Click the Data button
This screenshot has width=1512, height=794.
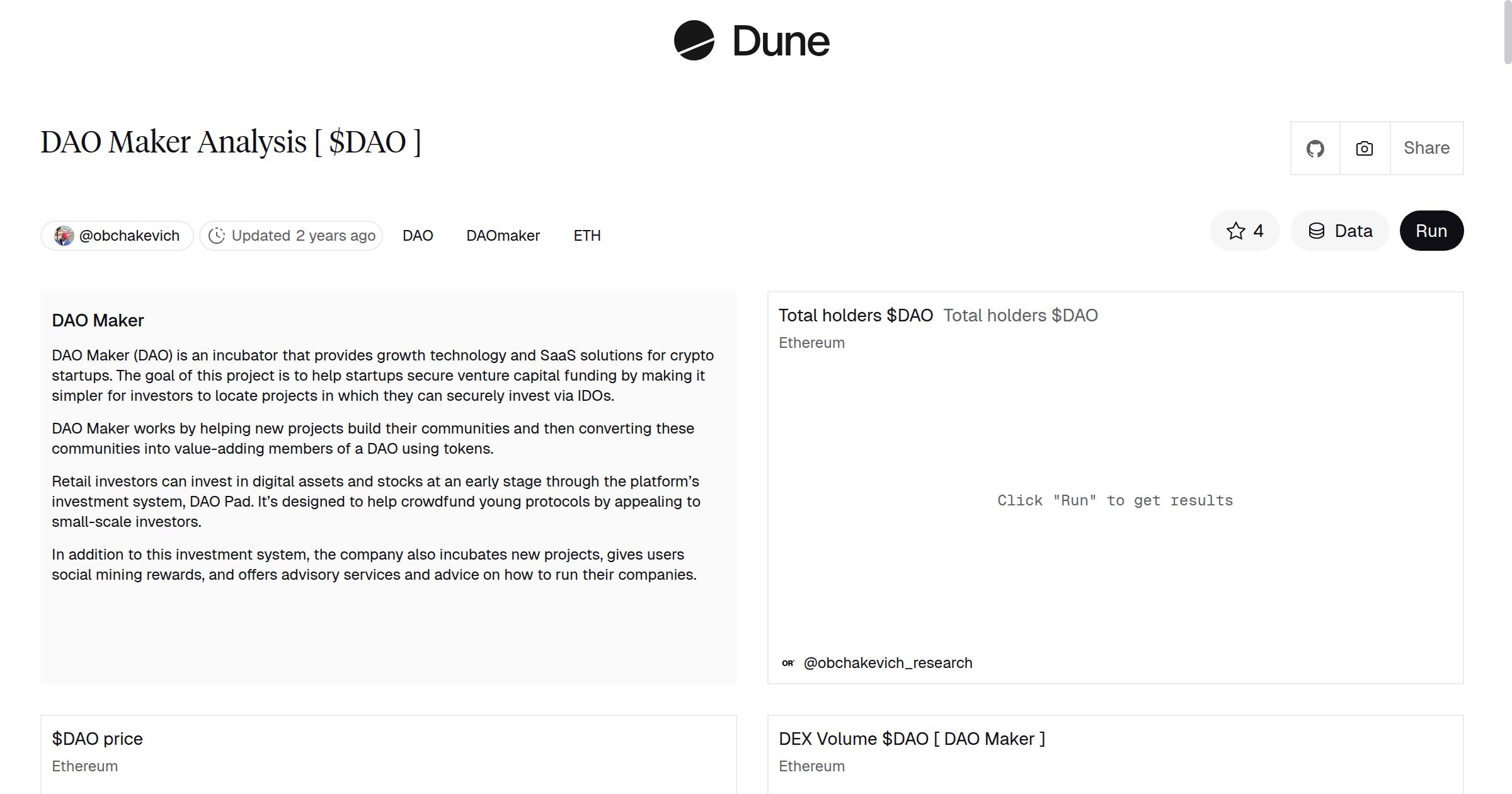1339,231
